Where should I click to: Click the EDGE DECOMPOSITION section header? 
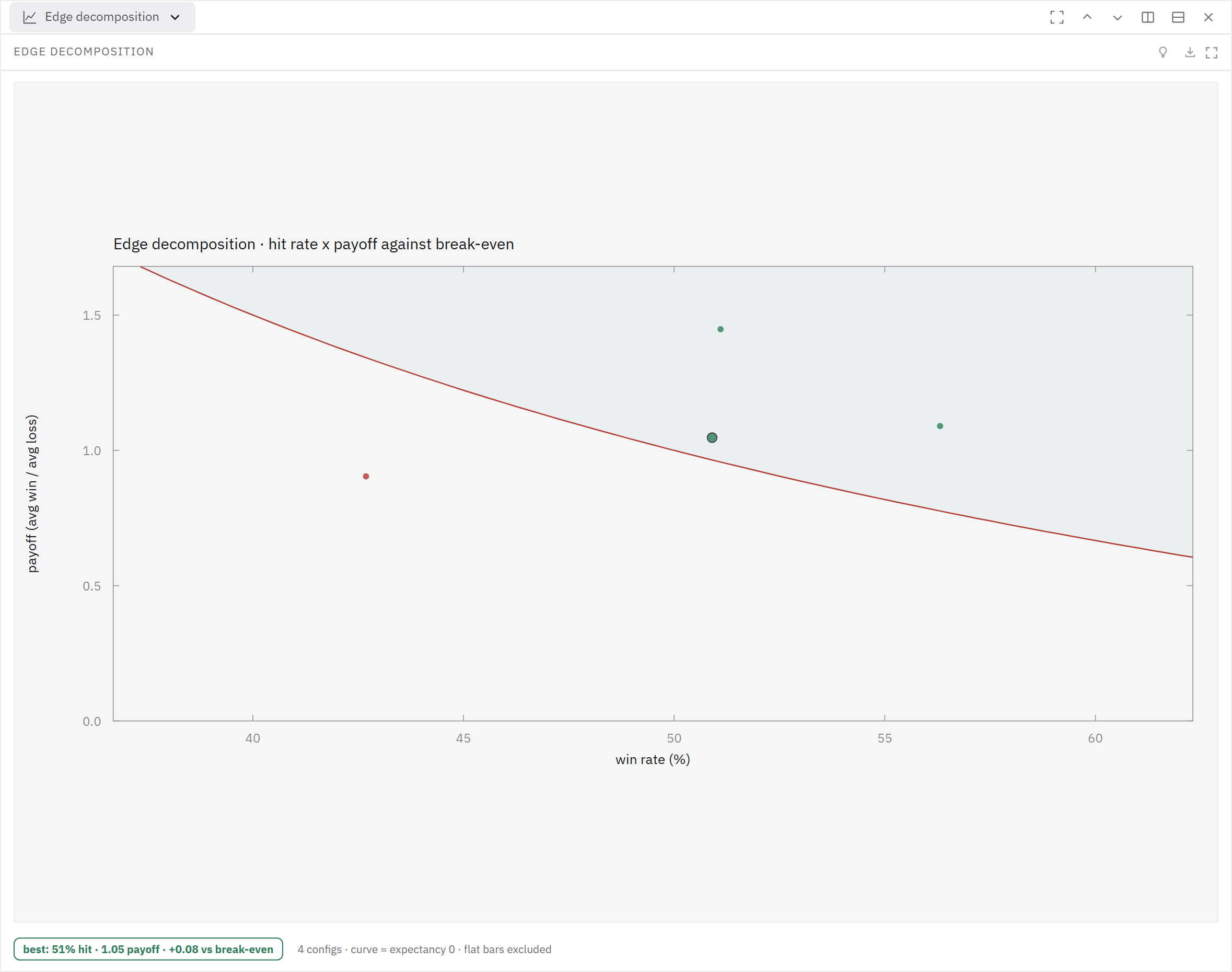coord(84,52)
